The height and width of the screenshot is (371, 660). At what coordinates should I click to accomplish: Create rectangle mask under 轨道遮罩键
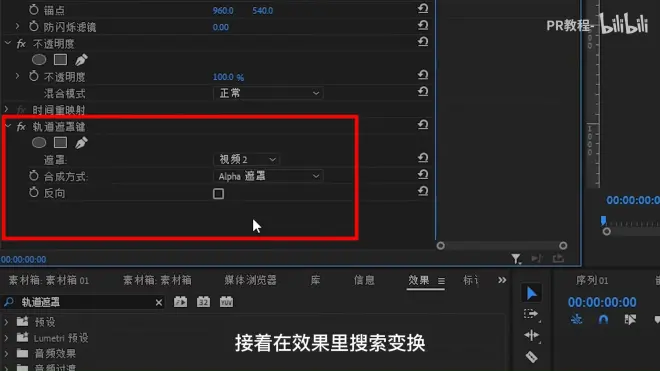(60, 143)
